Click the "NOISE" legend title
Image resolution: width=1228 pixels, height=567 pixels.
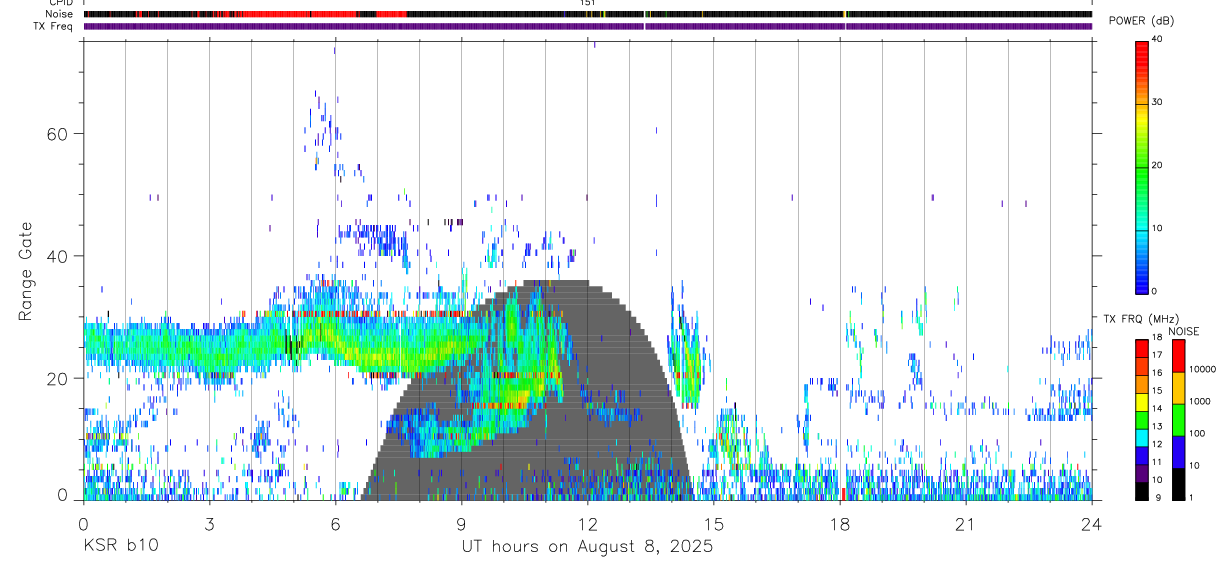click(1183, 331)
